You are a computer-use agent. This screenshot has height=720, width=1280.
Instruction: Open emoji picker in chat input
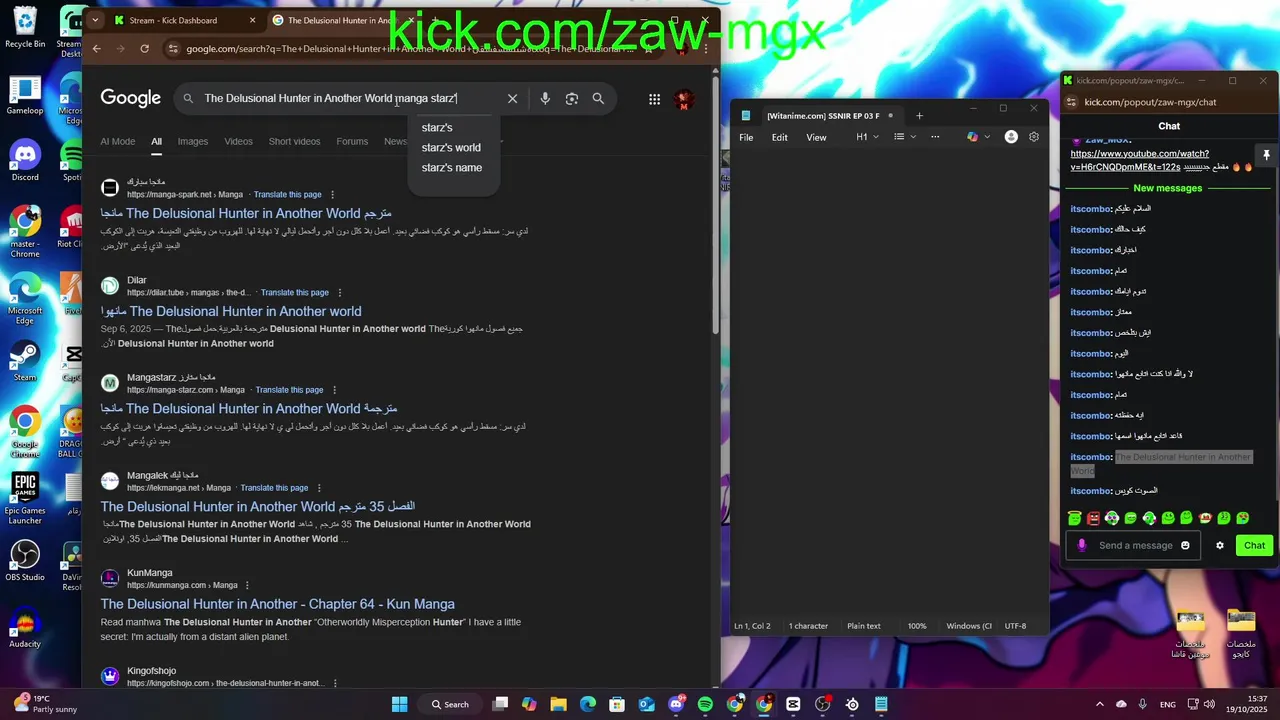[x=1186, y=545]
